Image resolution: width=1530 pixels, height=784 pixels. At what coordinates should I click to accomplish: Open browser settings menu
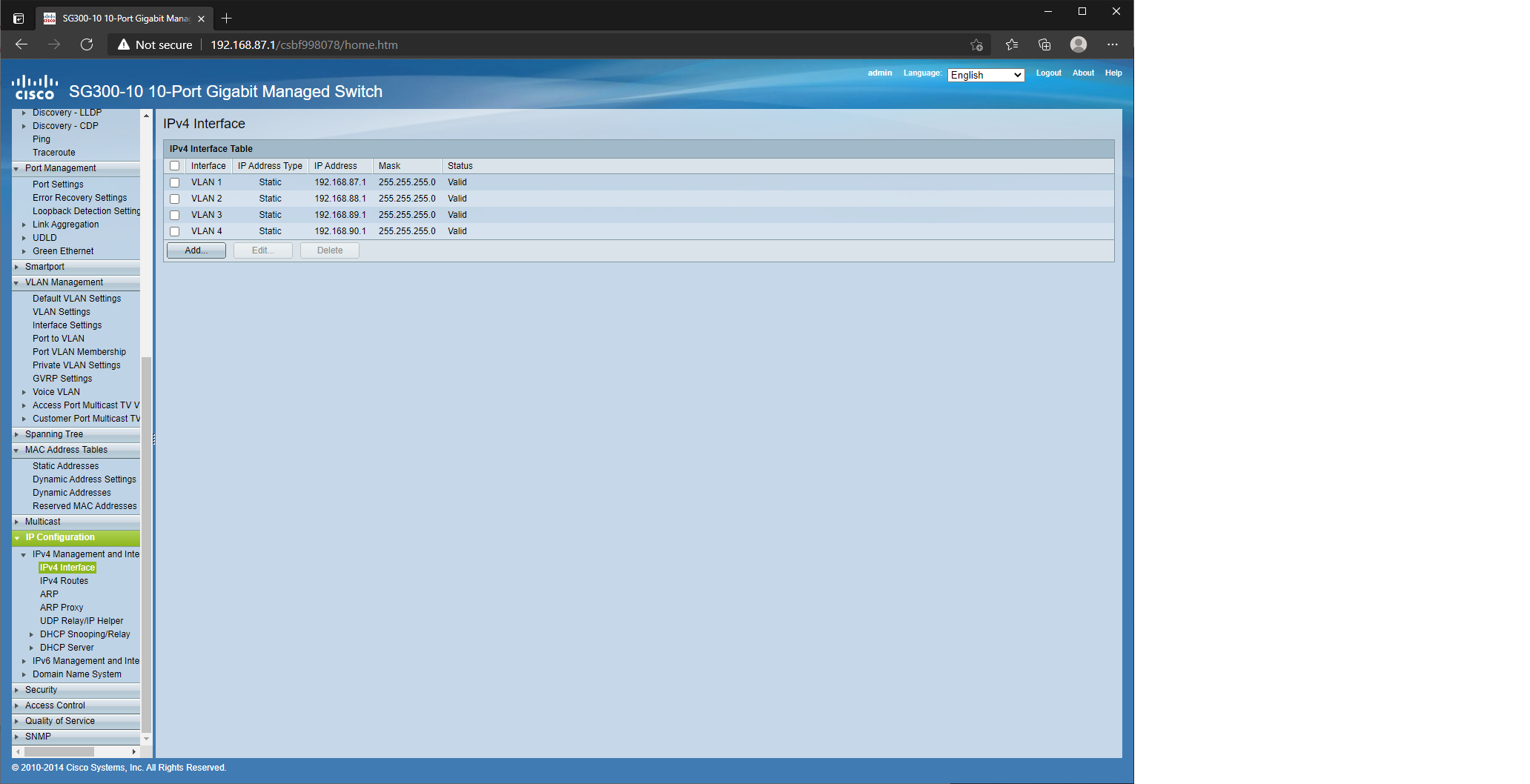tap(1113, 44)
